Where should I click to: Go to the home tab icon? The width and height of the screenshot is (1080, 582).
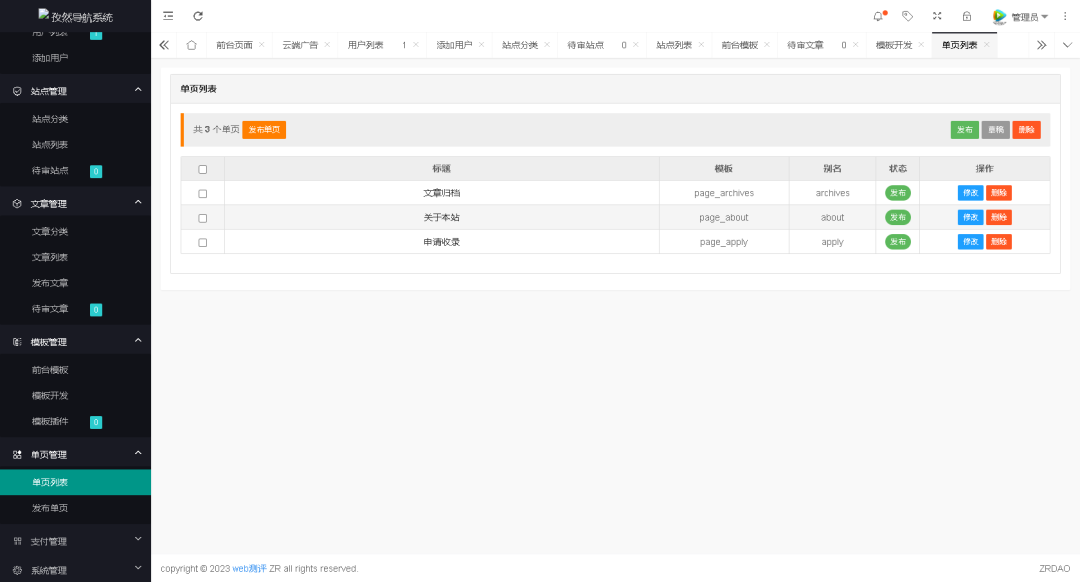tap(191, 45)
